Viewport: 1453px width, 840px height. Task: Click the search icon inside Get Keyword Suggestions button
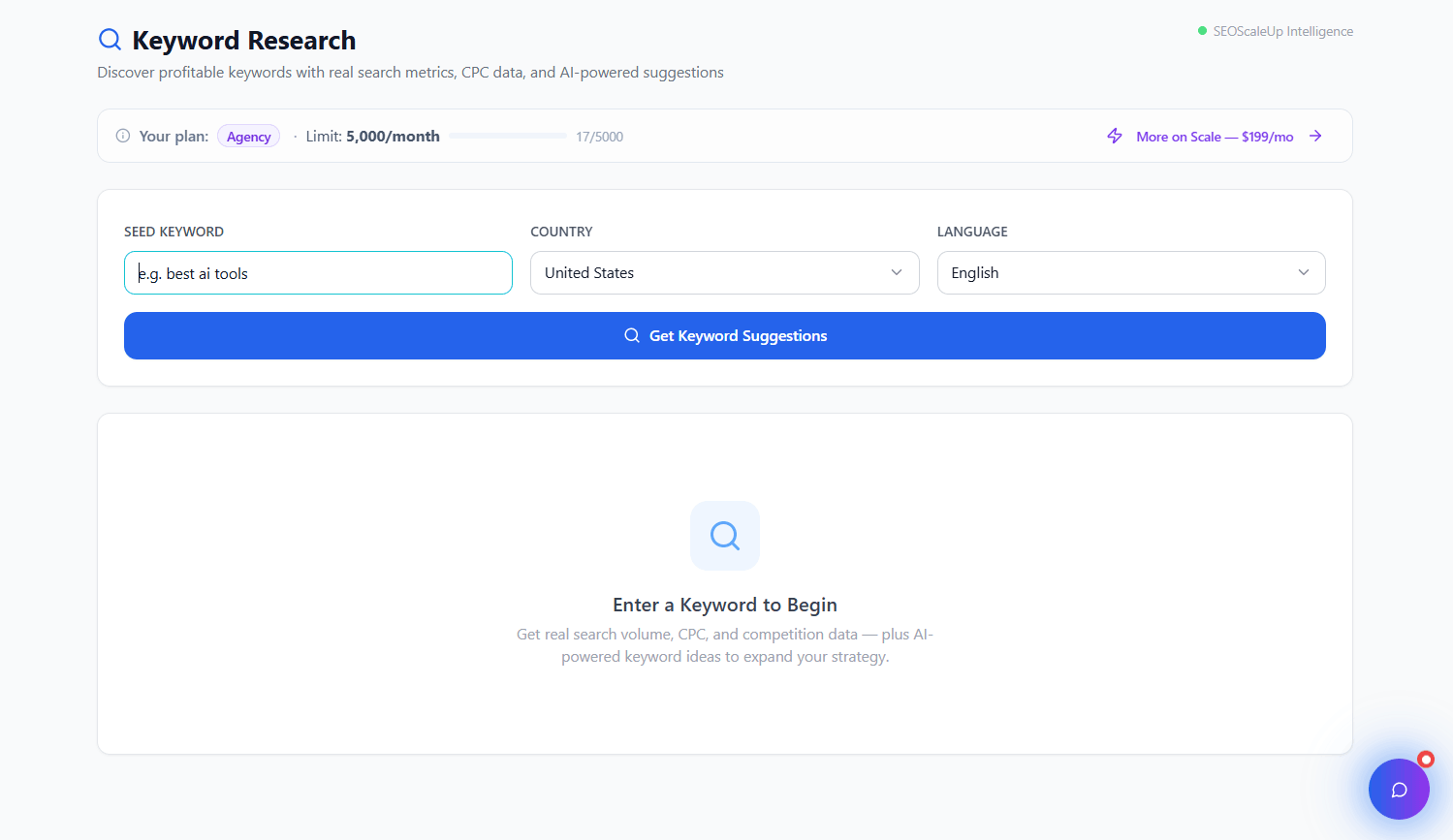632,335
